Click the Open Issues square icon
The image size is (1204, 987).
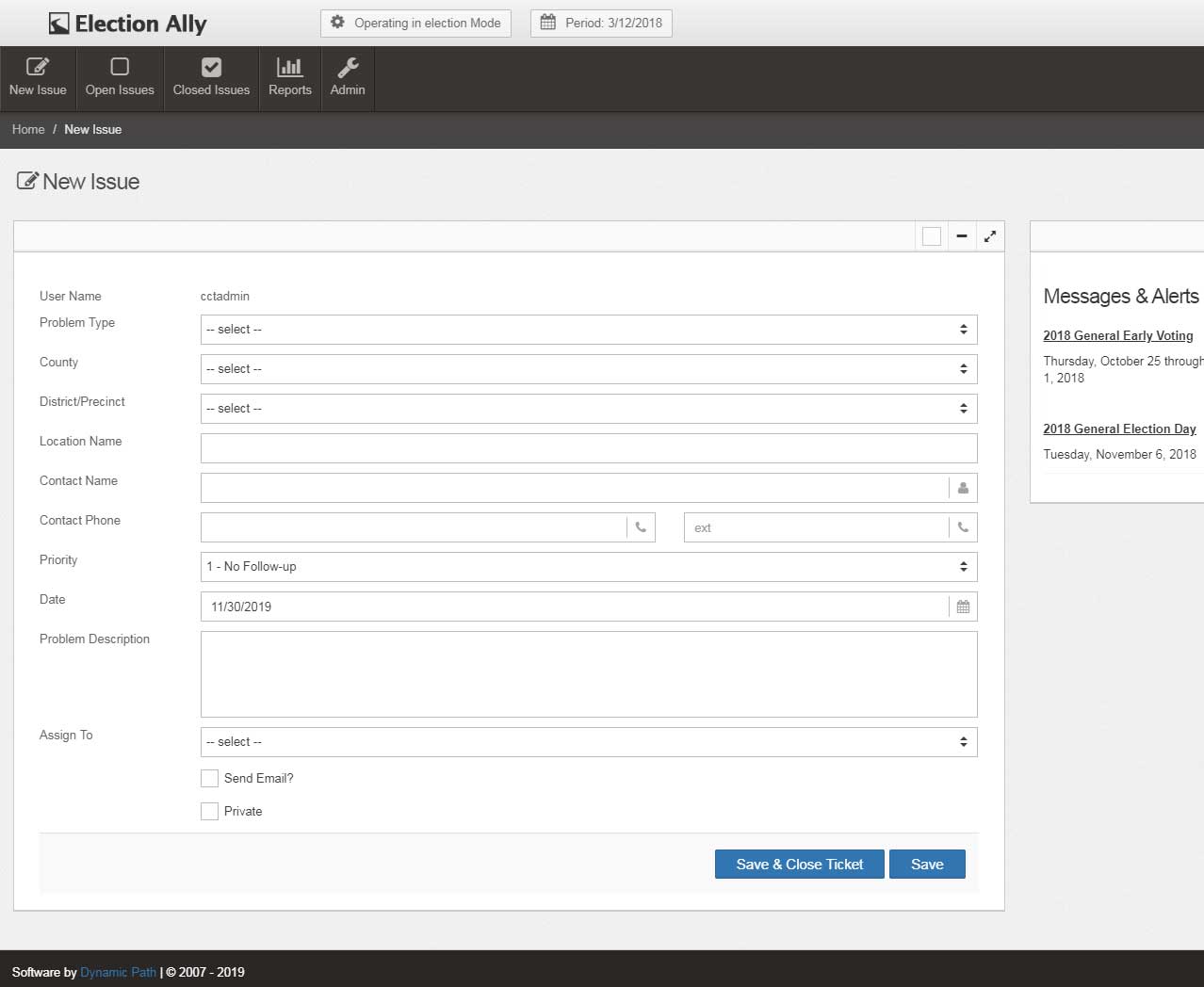tap(120, 67)
